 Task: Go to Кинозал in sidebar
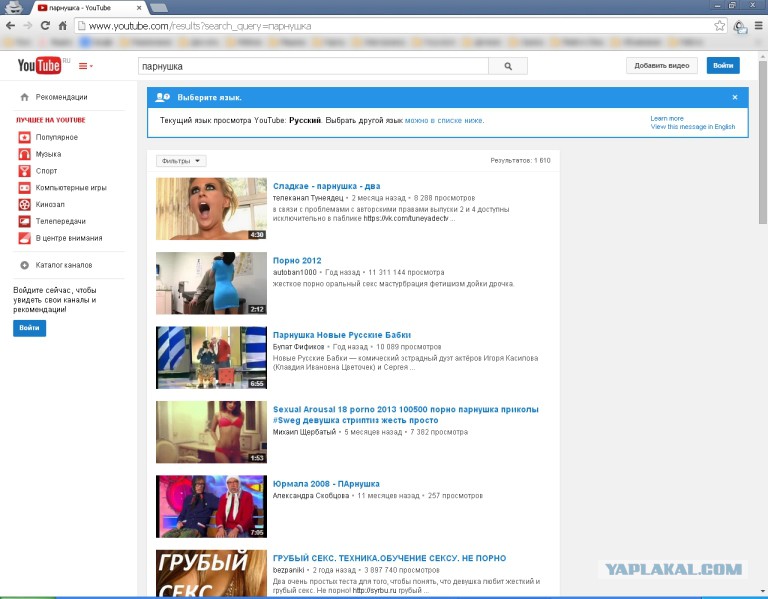click(x=50, y=204)
